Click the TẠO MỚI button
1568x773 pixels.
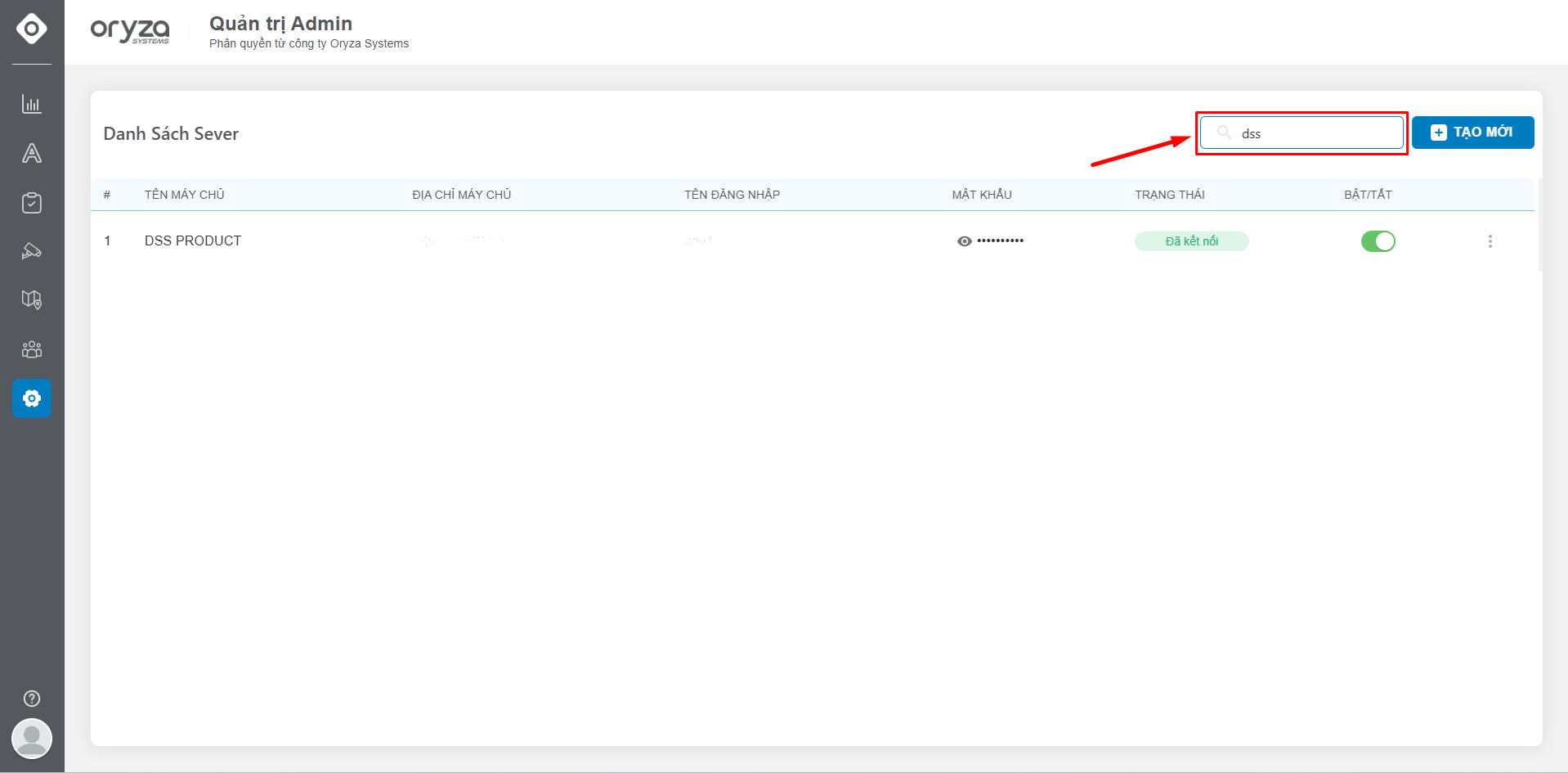1472,133
